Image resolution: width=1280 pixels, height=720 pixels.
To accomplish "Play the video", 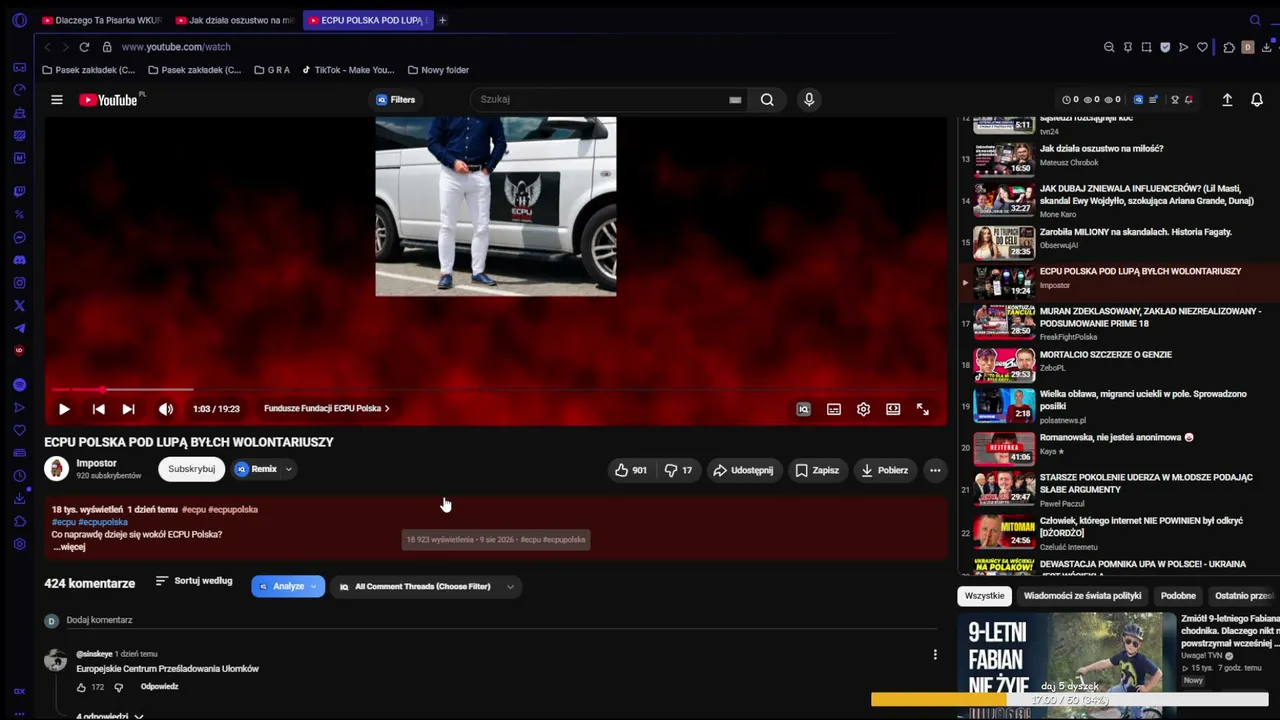I will [64, 409].
